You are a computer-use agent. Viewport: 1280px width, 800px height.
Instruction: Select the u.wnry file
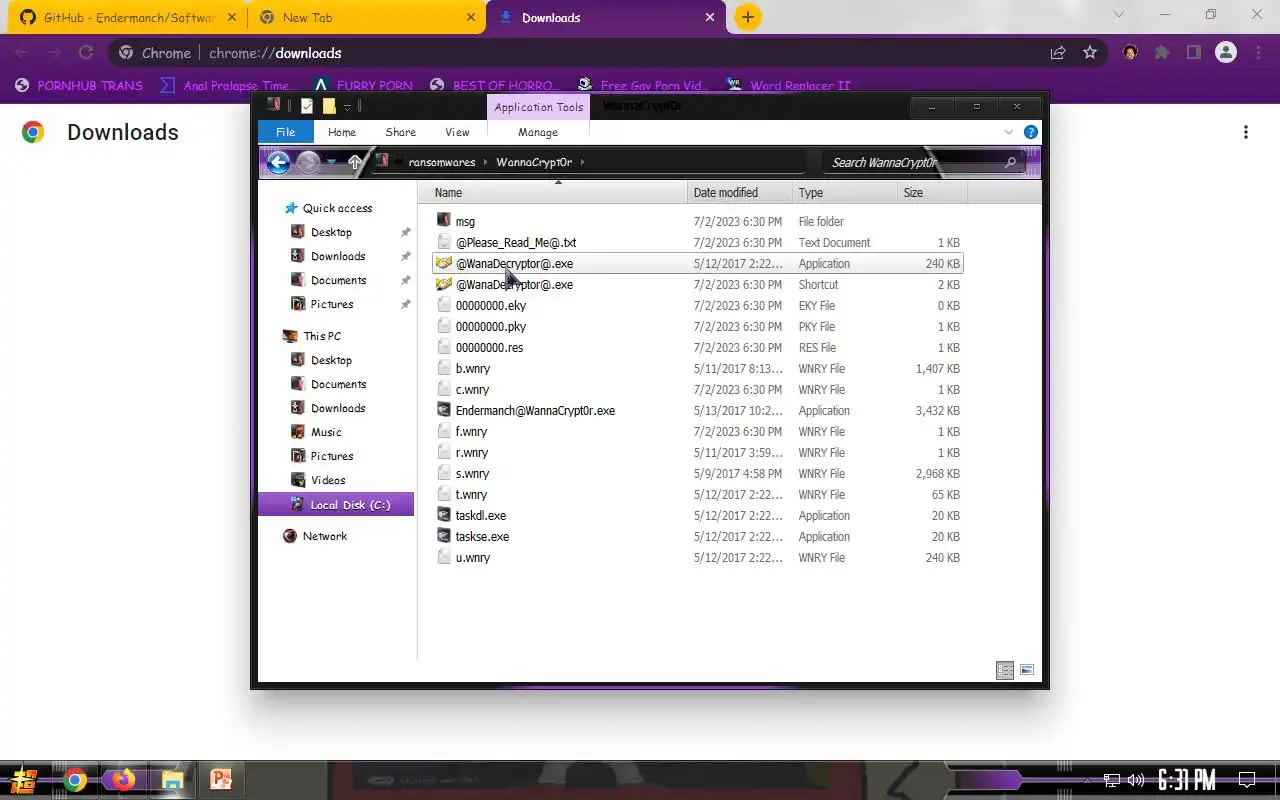[x=698, y=557]
